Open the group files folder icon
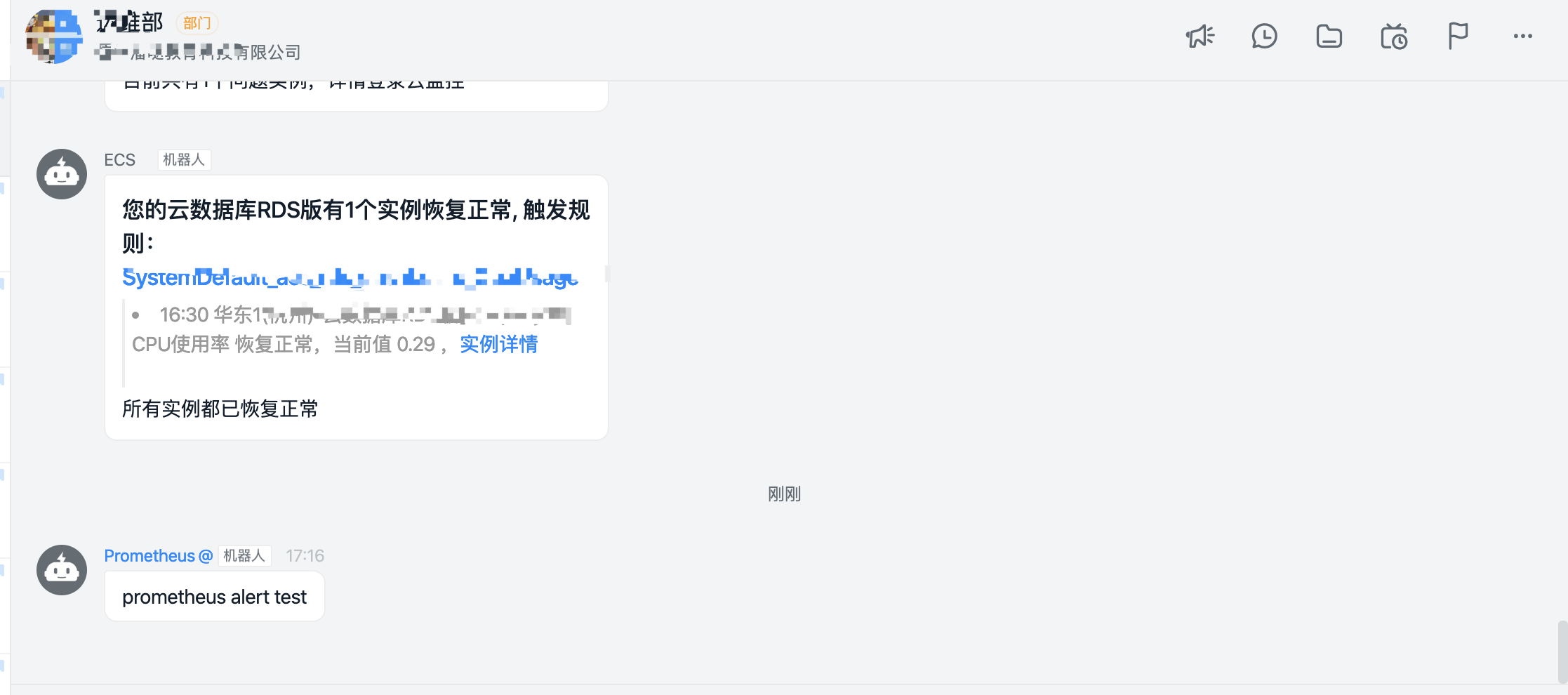Viewport: 1568px width, 695px height. tap(1329, 36)
